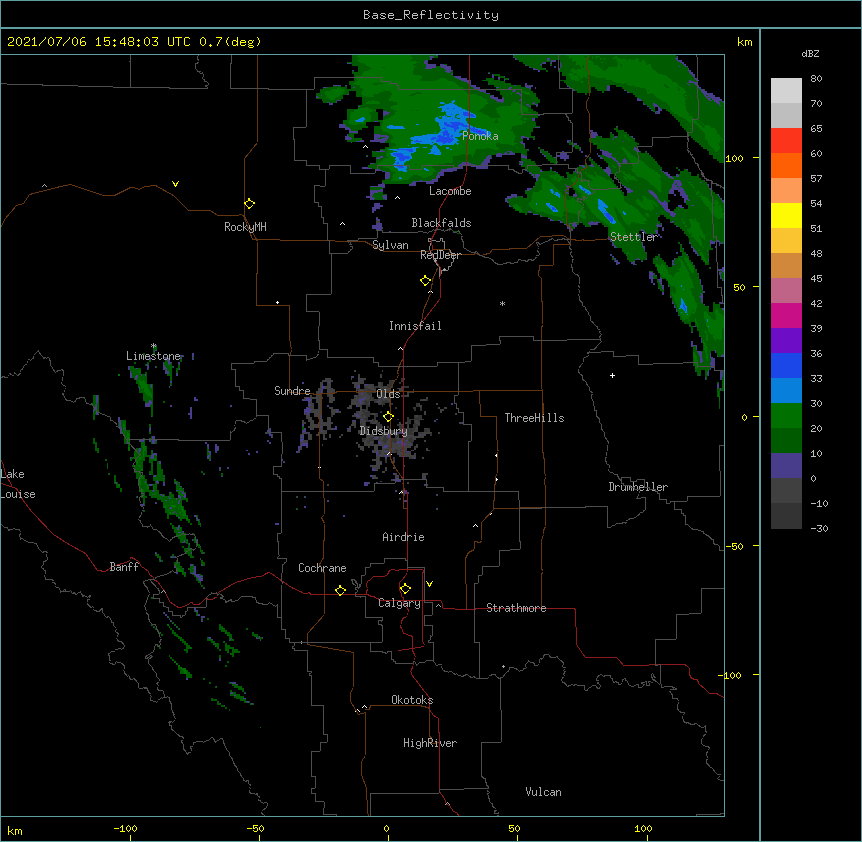Click the km unit label at top right

pyautogui.click(x=745, y=42)
